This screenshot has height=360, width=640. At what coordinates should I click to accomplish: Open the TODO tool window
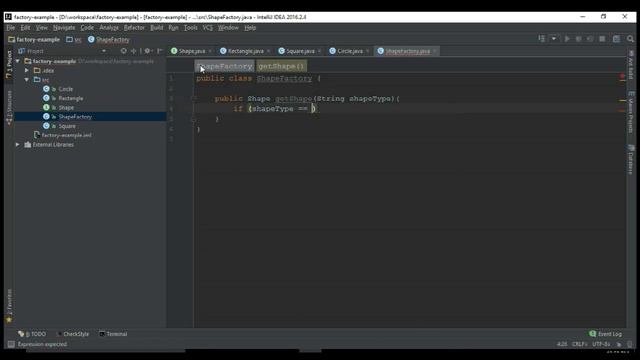[32, 334]
